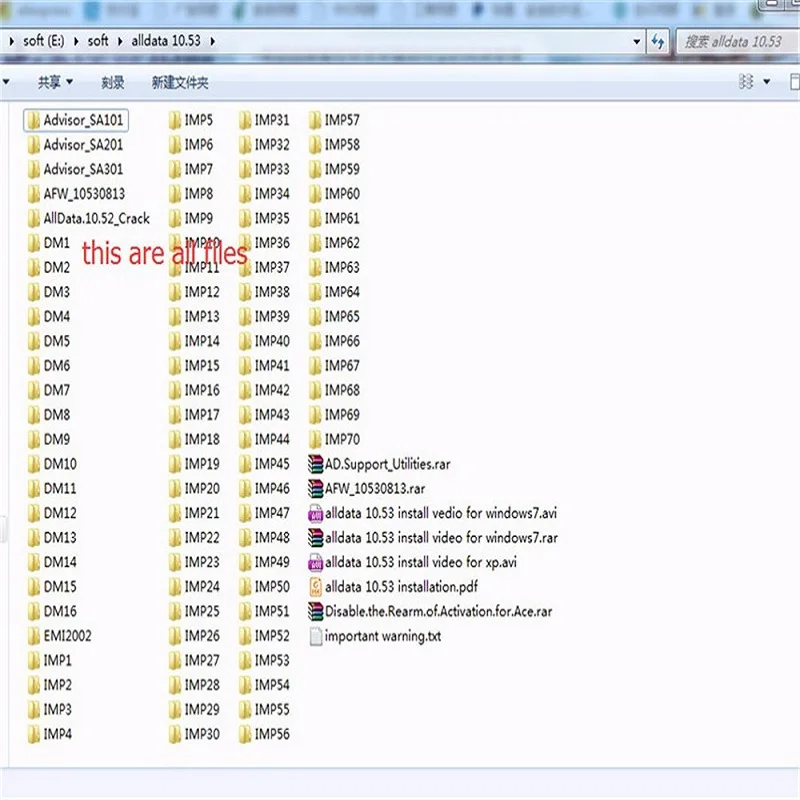Select the IMP9 folder name
The height and width of the screenshot is (800, 800).
[x=198, y=218]
